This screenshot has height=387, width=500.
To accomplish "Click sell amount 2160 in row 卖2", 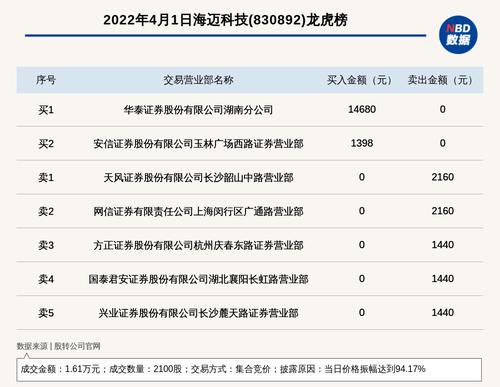I will click(x=443, y=211).
